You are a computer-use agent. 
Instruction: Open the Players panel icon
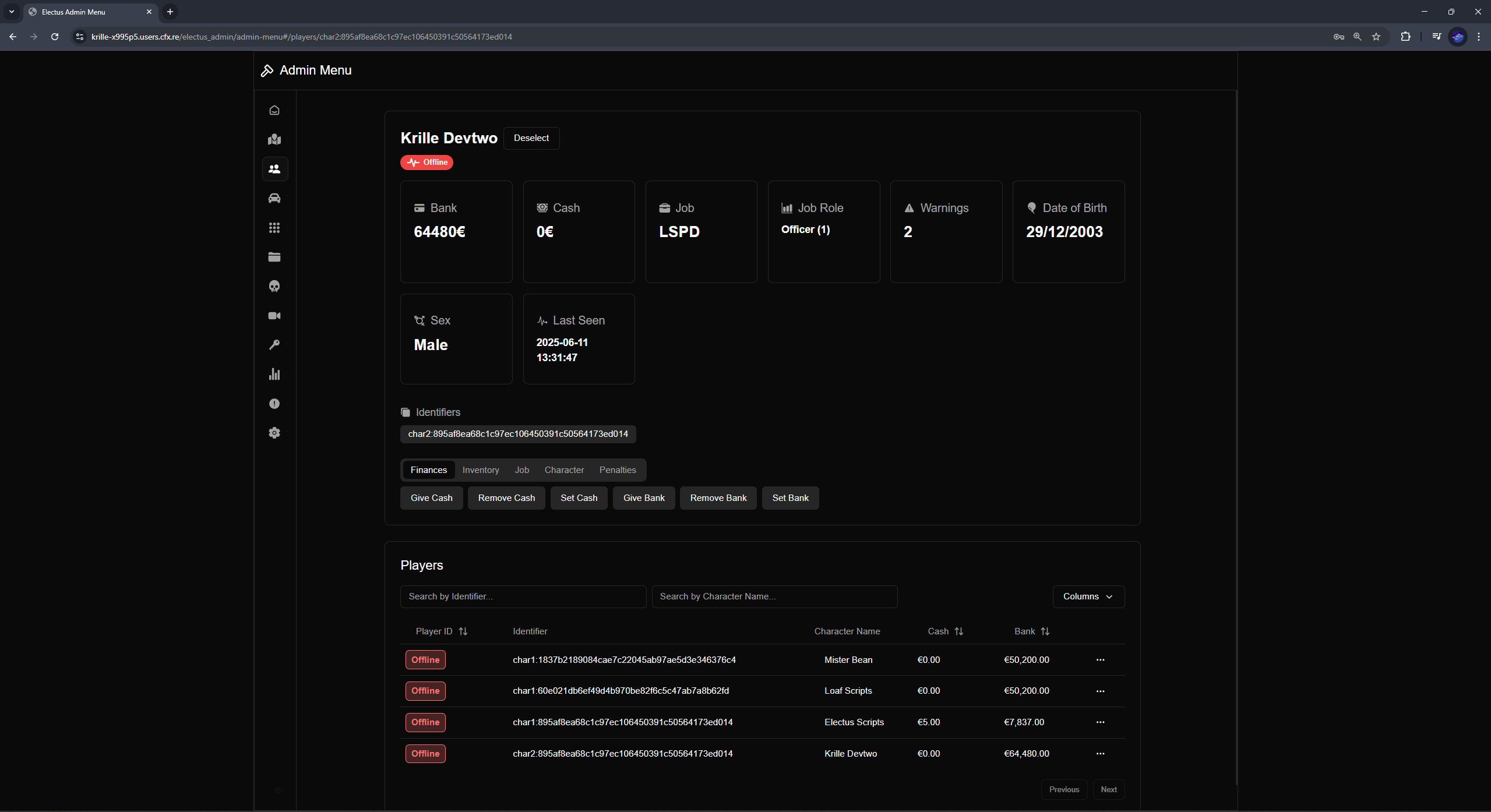[274, 169]
